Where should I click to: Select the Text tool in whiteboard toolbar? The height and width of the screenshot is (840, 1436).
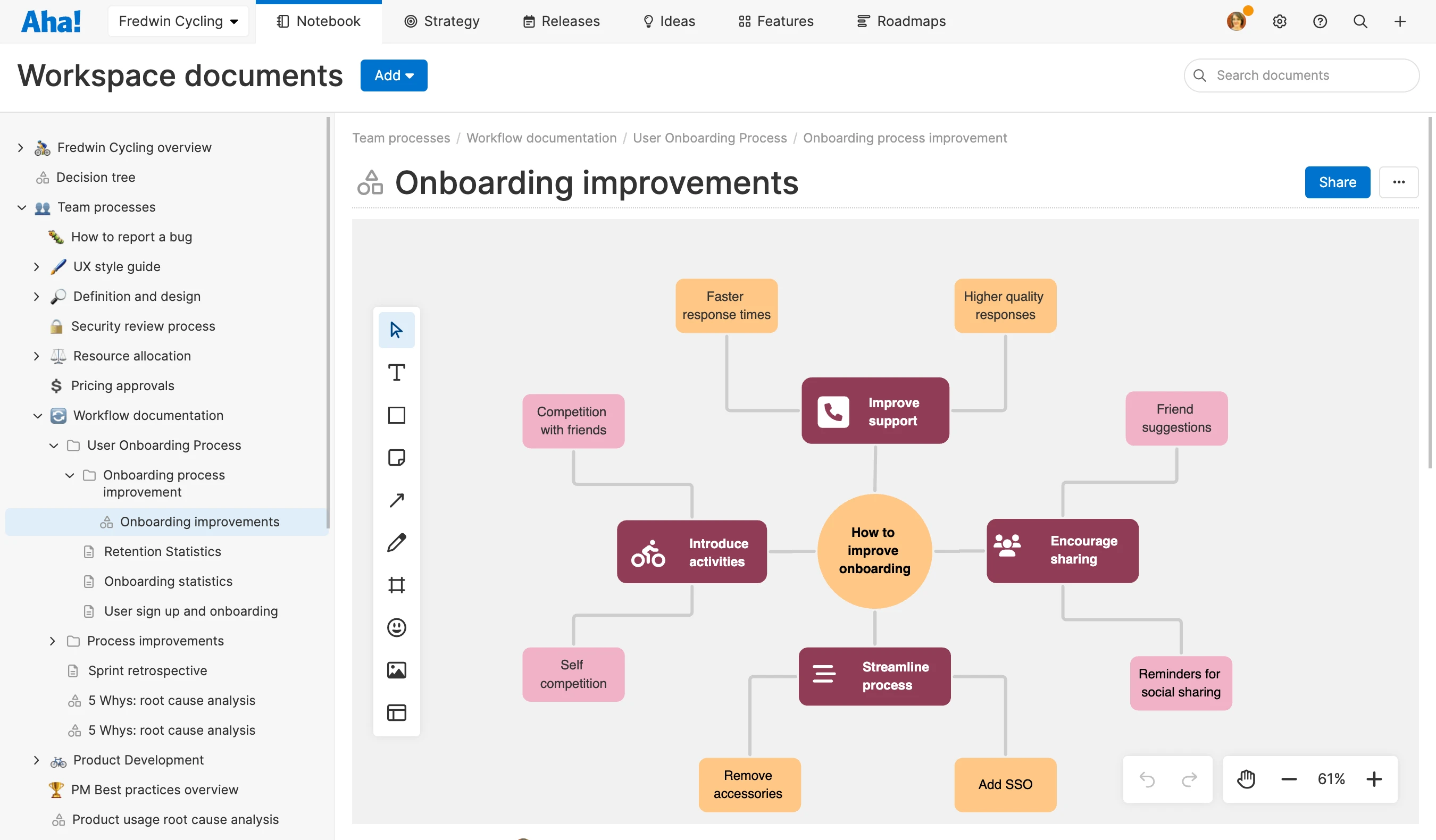coord(396,373)
